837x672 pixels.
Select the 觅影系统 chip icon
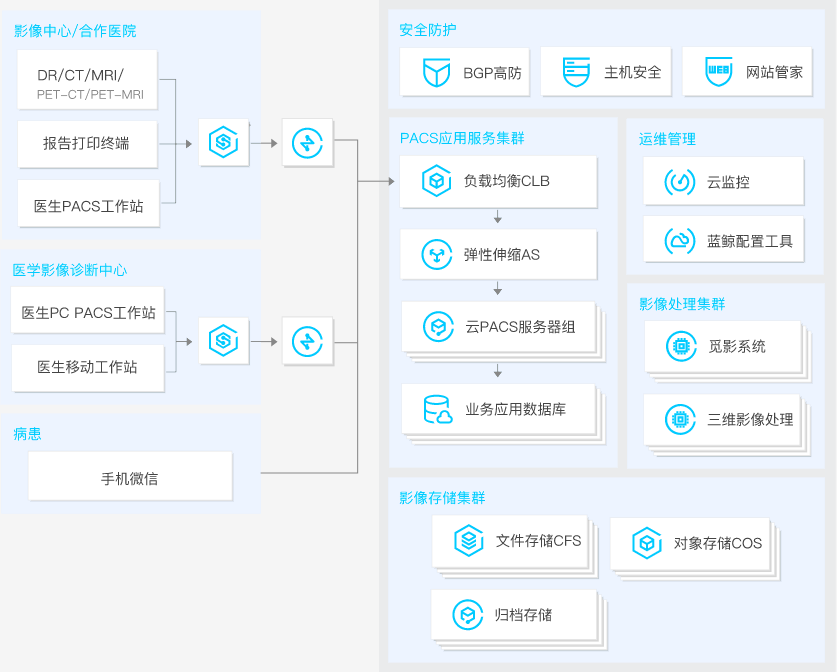click(x=681, y=347)
